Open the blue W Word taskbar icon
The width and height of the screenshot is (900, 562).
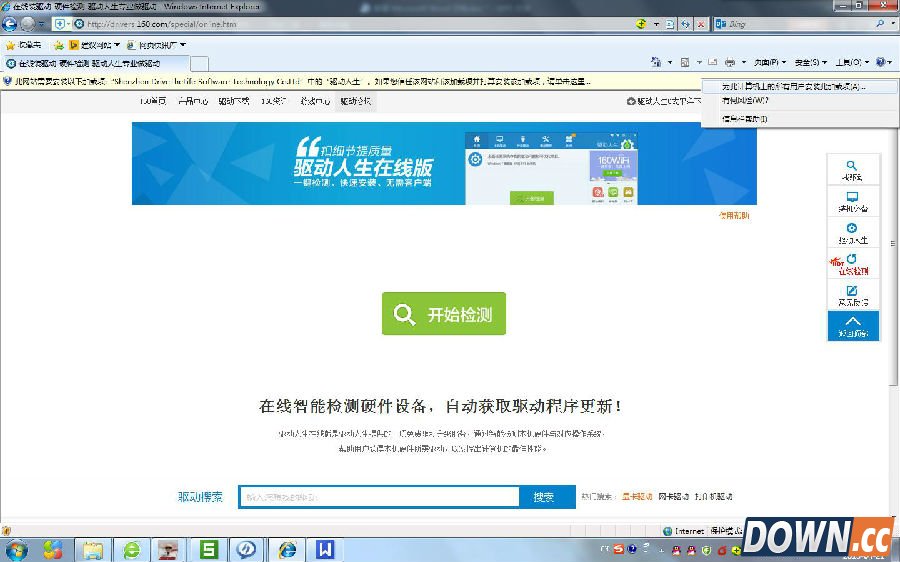click(325, 550)
